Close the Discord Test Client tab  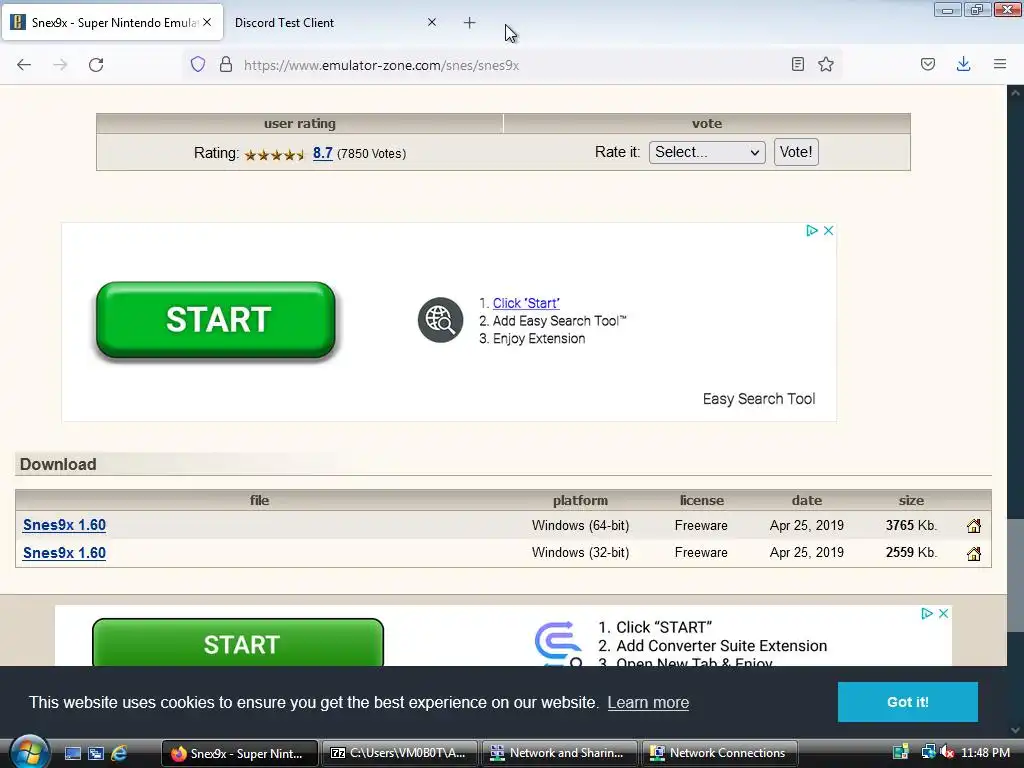pos(432,22)
